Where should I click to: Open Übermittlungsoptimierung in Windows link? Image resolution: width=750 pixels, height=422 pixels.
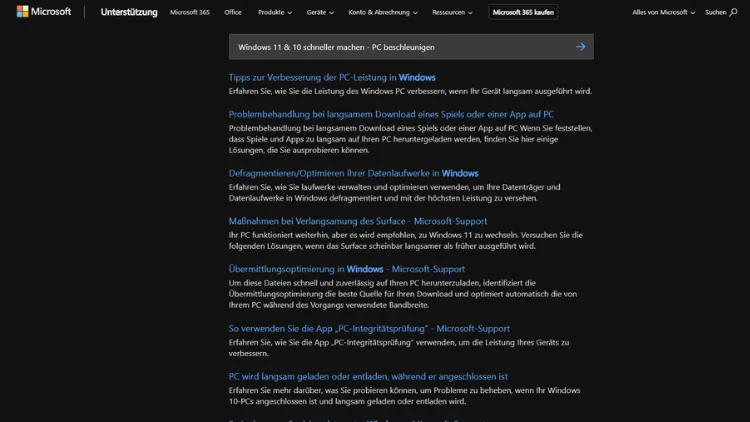point(347,268)
